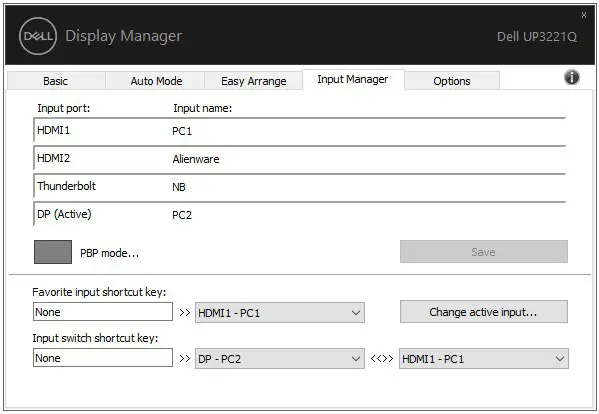599x414 pixels.
Task: Click the Dell logo in header
Action: tap(38, 36)
